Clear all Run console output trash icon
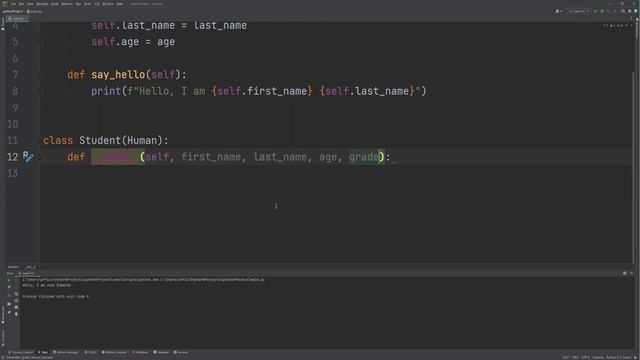 16,314
